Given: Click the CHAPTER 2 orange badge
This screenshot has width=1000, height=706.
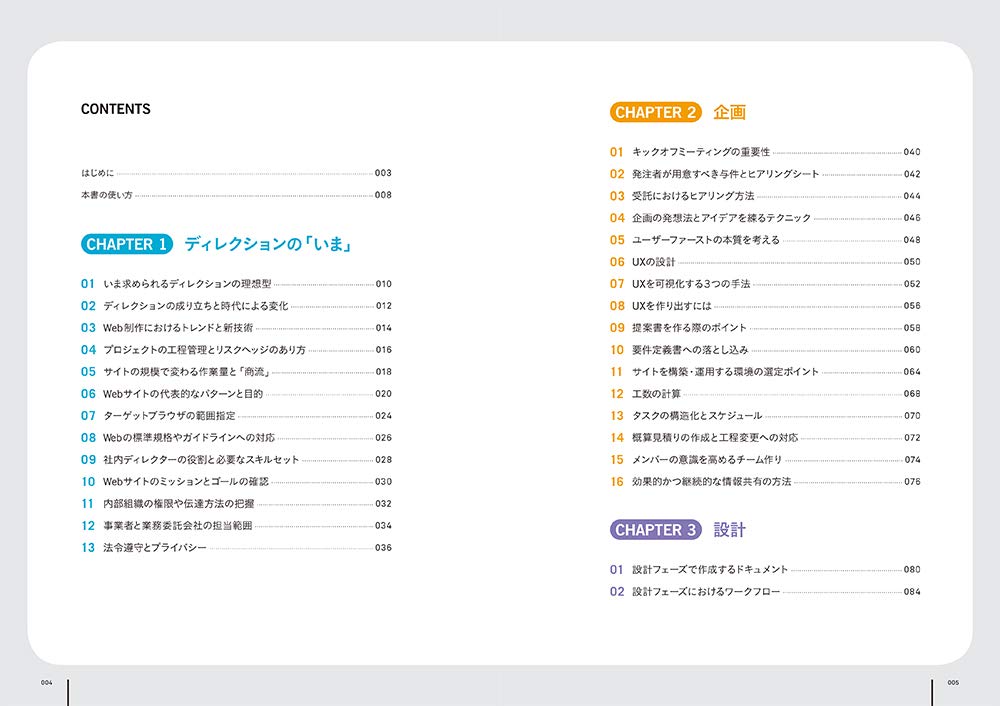Looking at the screenshot, I should point(656,112).
